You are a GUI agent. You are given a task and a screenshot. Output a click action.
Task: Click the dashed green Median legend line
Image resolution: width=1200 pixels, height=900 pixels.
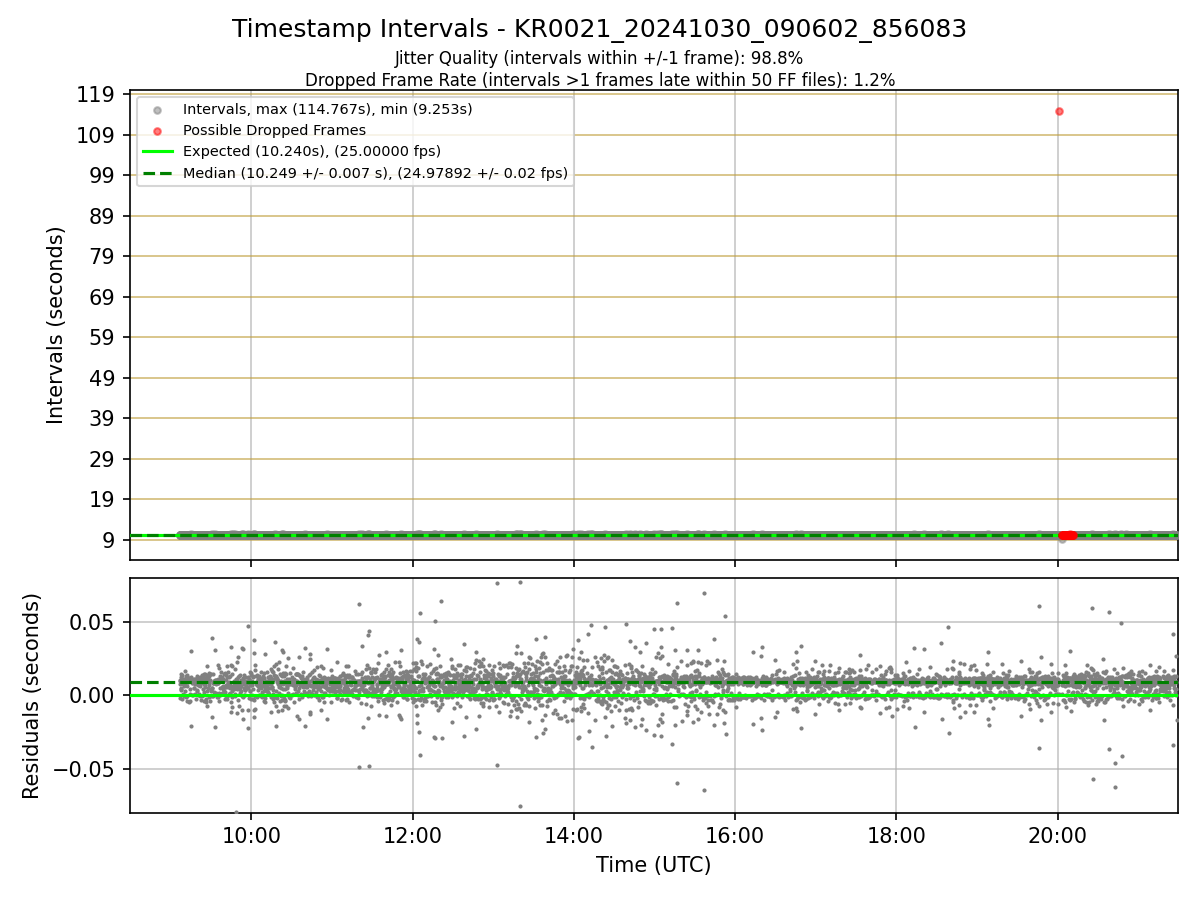[157, 174]
